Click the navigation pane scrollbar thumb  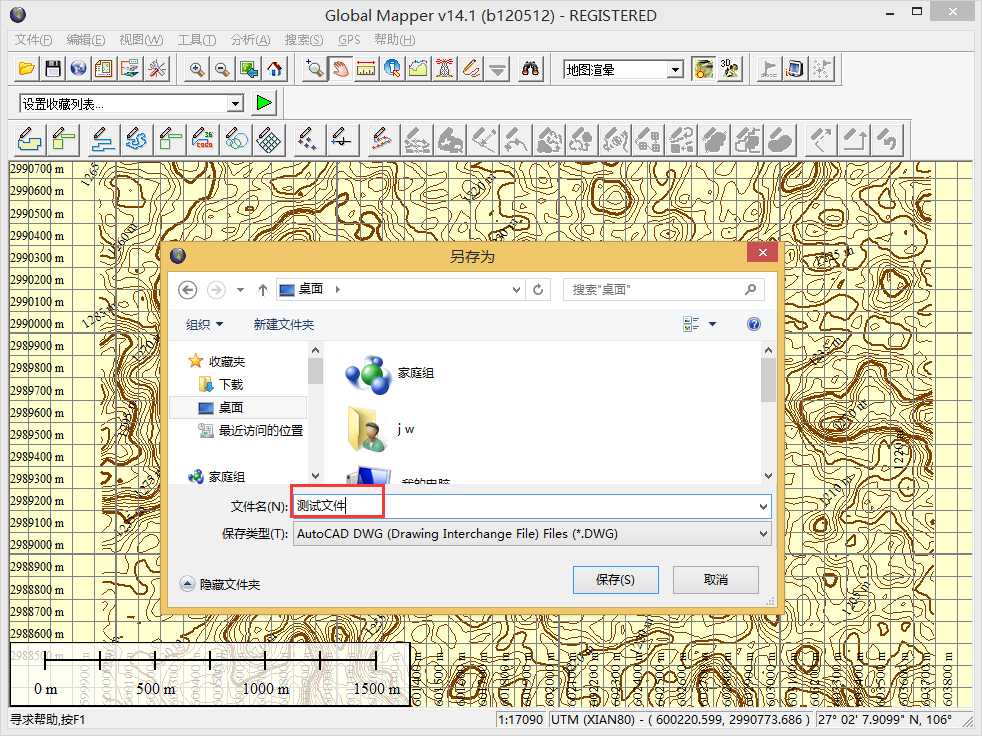click(x=315, y=371)
